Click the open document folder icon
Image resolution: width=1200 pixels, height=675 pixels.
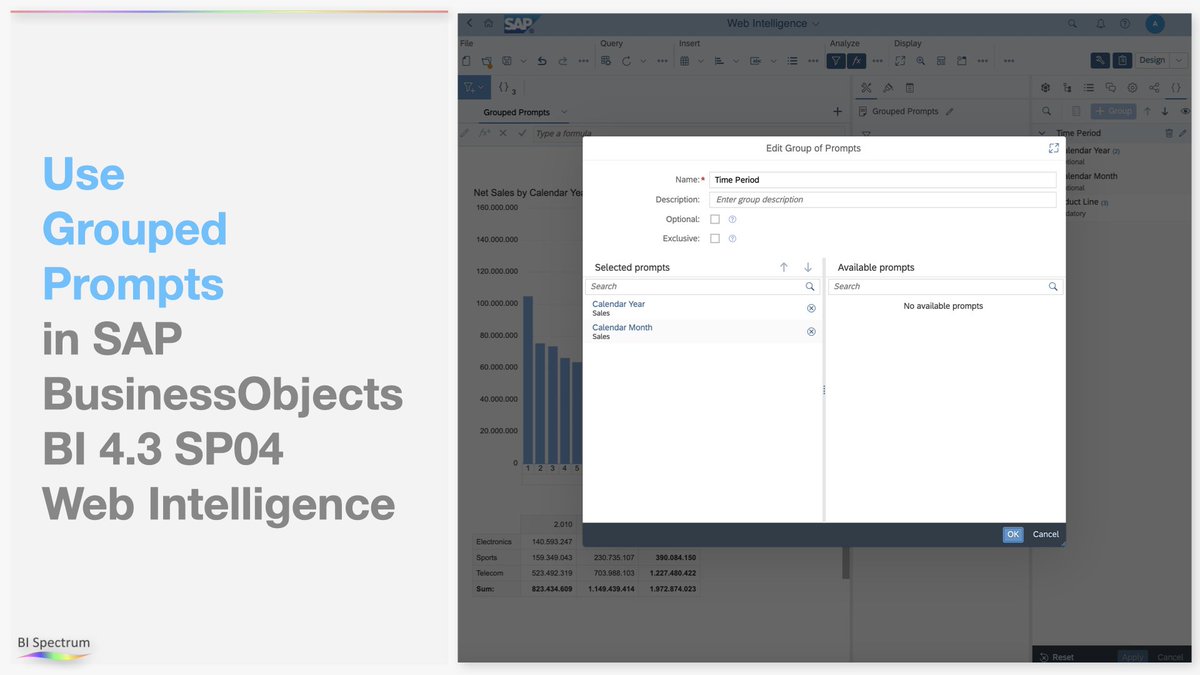(487, 61)
